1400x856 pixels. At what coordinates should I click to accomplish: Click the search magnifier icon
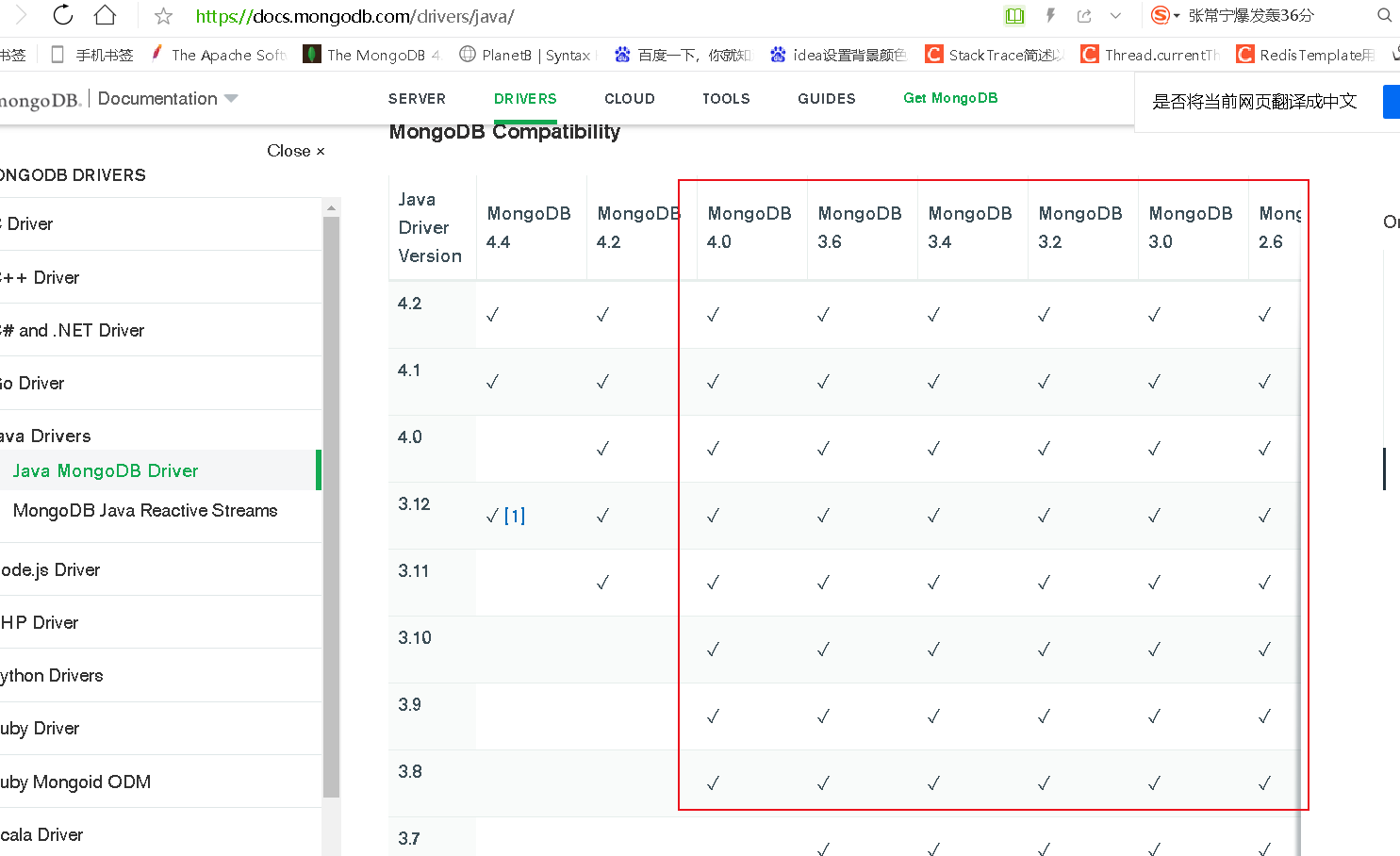coord(1384,15)
